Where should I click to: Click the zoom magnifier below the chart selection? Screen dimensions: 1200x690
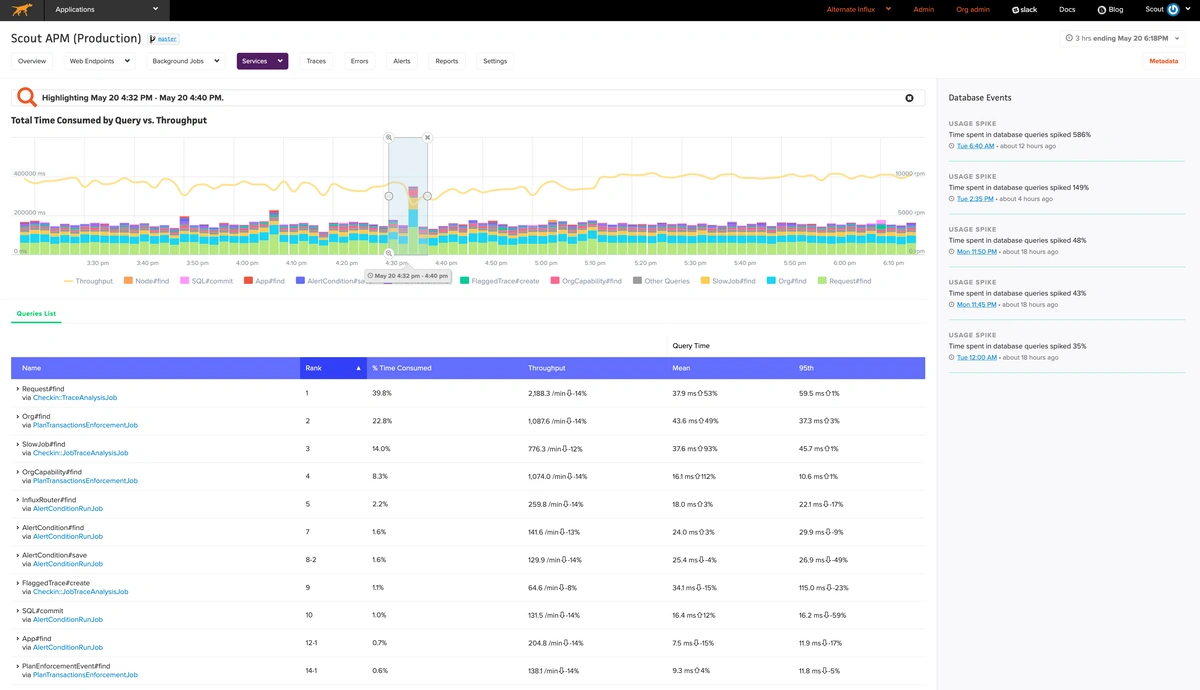click(389, 254)
